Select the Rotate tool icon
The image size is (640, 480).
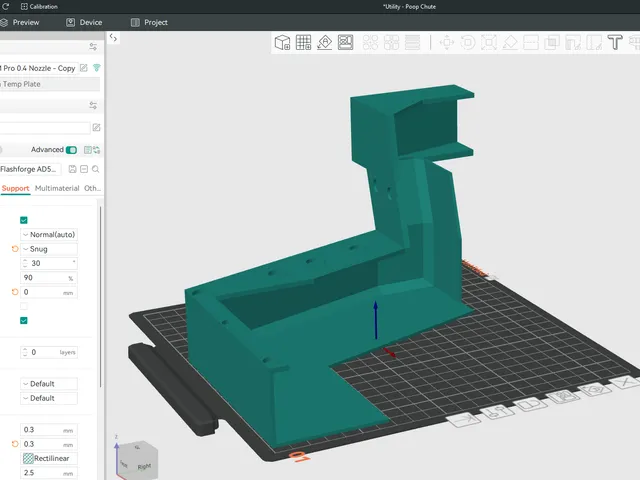pos(468,42)
